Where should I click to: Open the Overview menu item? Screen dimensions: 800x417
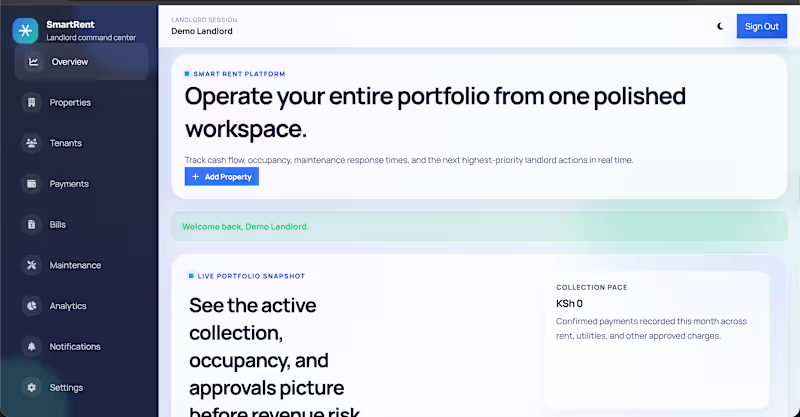click(82, 62)
